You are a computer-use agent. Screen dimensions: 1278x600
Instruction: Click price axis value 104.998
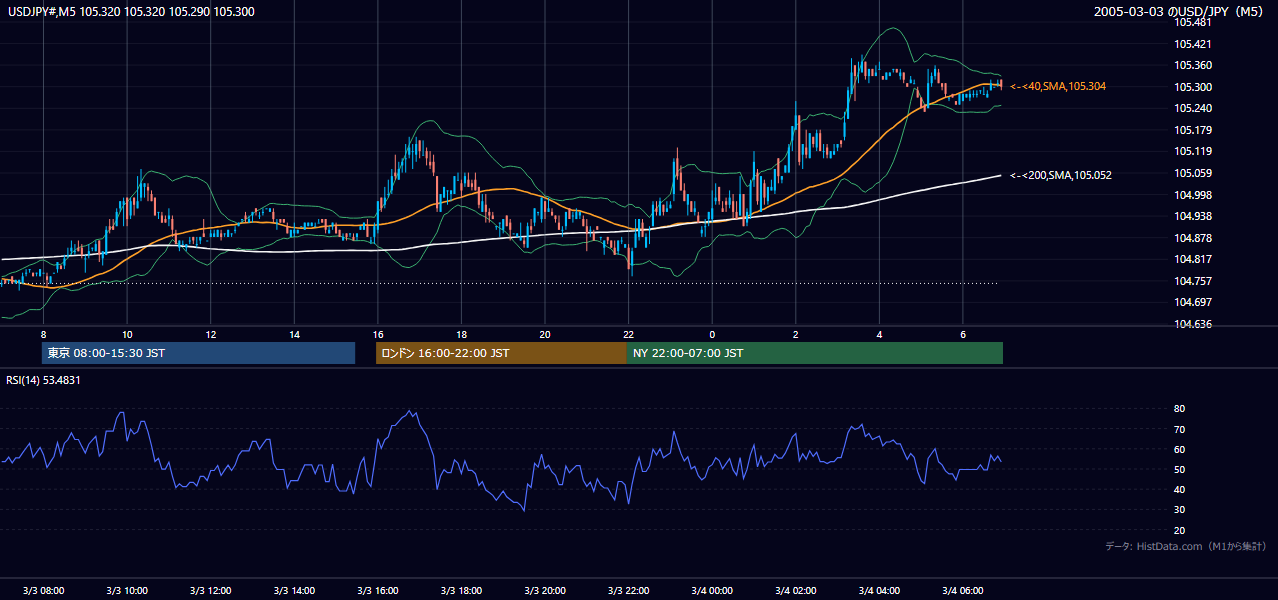click(x=1193, y=194)
